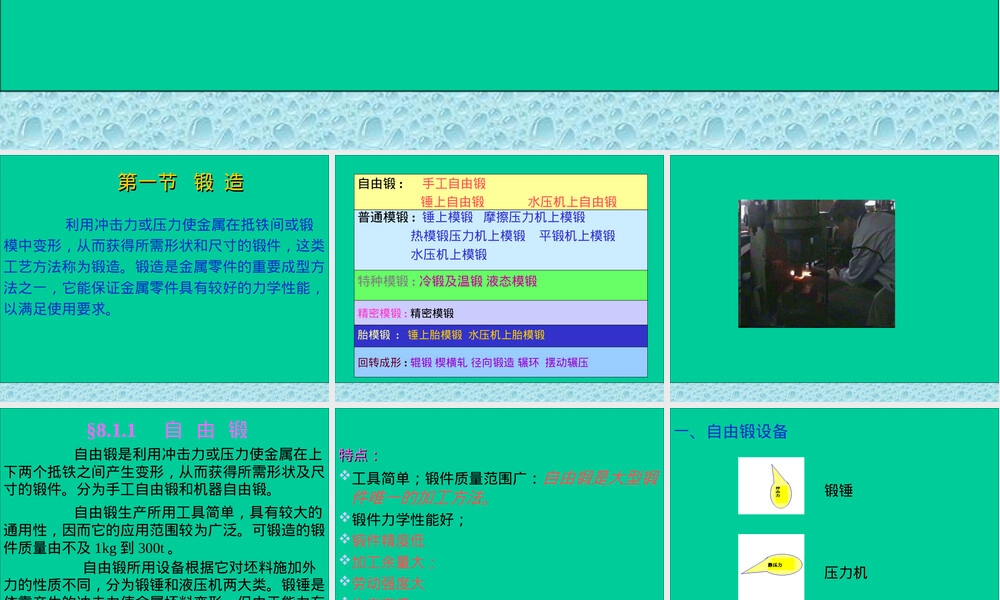Select the '锤上自由锻' text
1000x600 pixels.
pyautogui.click(x=452, y=202)
